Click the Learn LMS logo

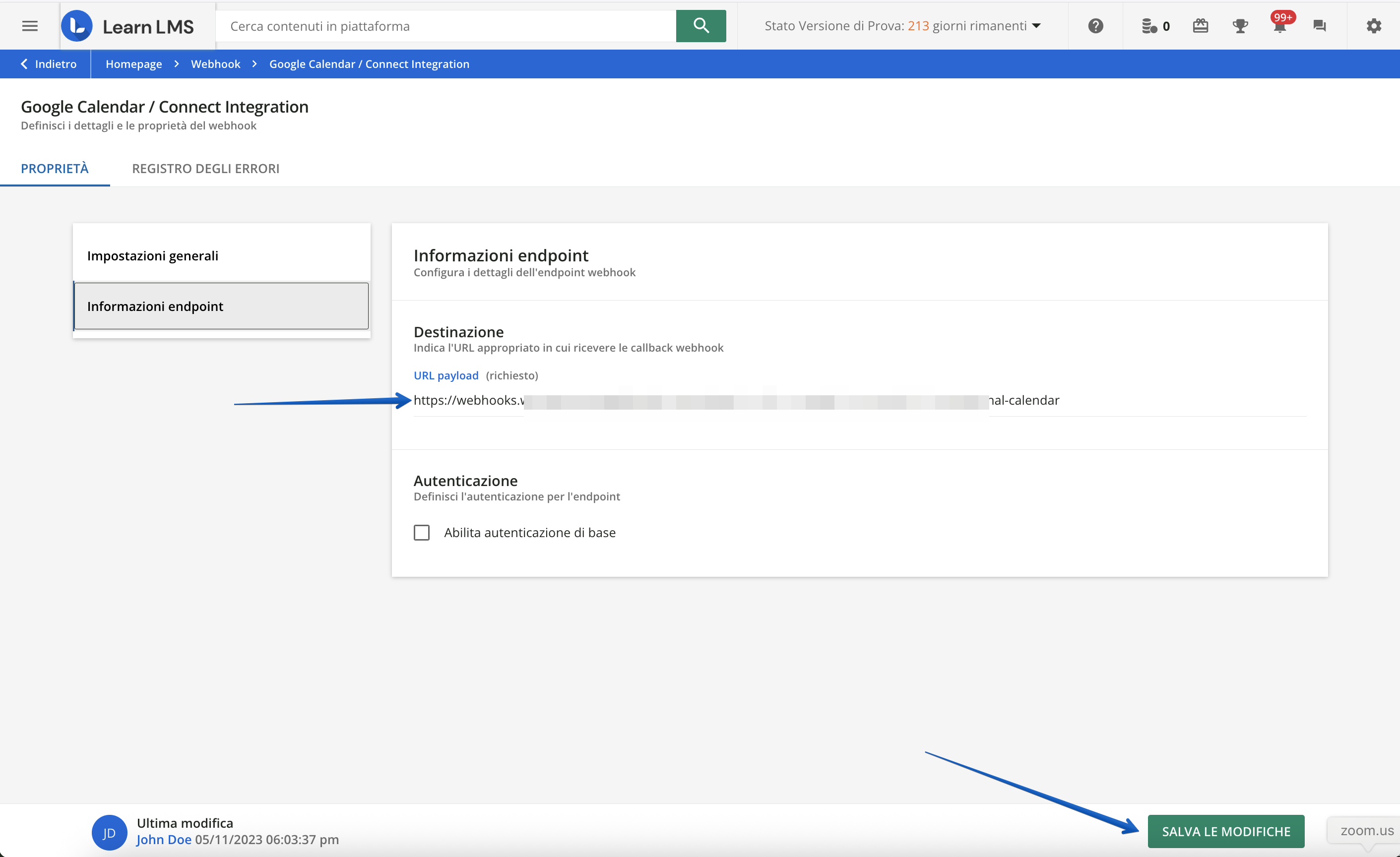tap(128, 26)
